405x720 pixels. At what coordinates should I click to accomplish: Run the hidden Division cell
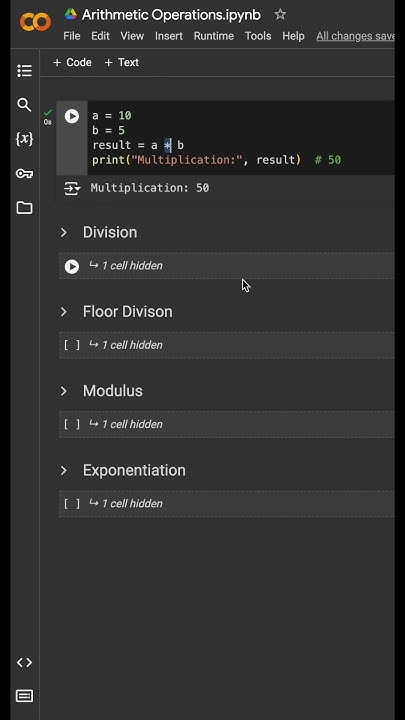[72, 266]
